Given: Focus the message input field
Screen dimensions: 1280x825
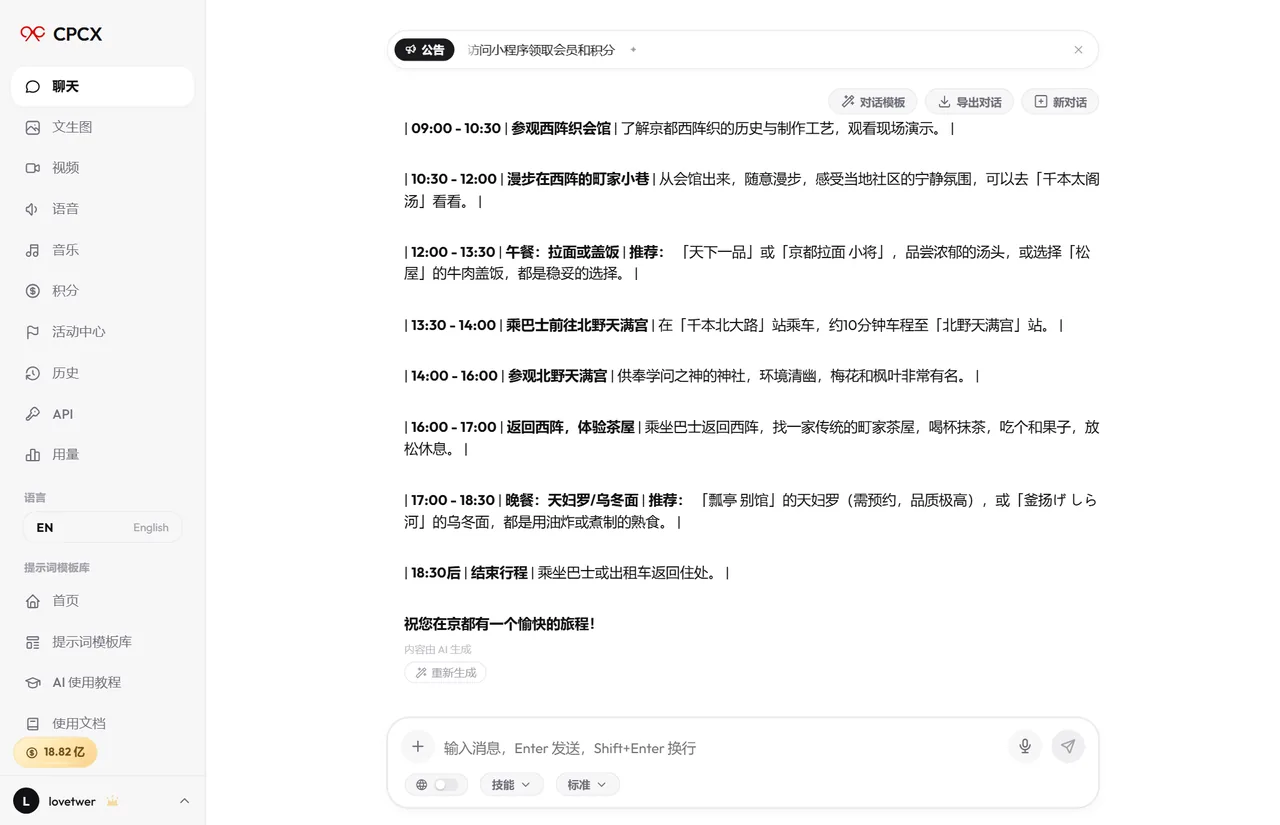Looking at the screenshot, I should coord(720,748).
